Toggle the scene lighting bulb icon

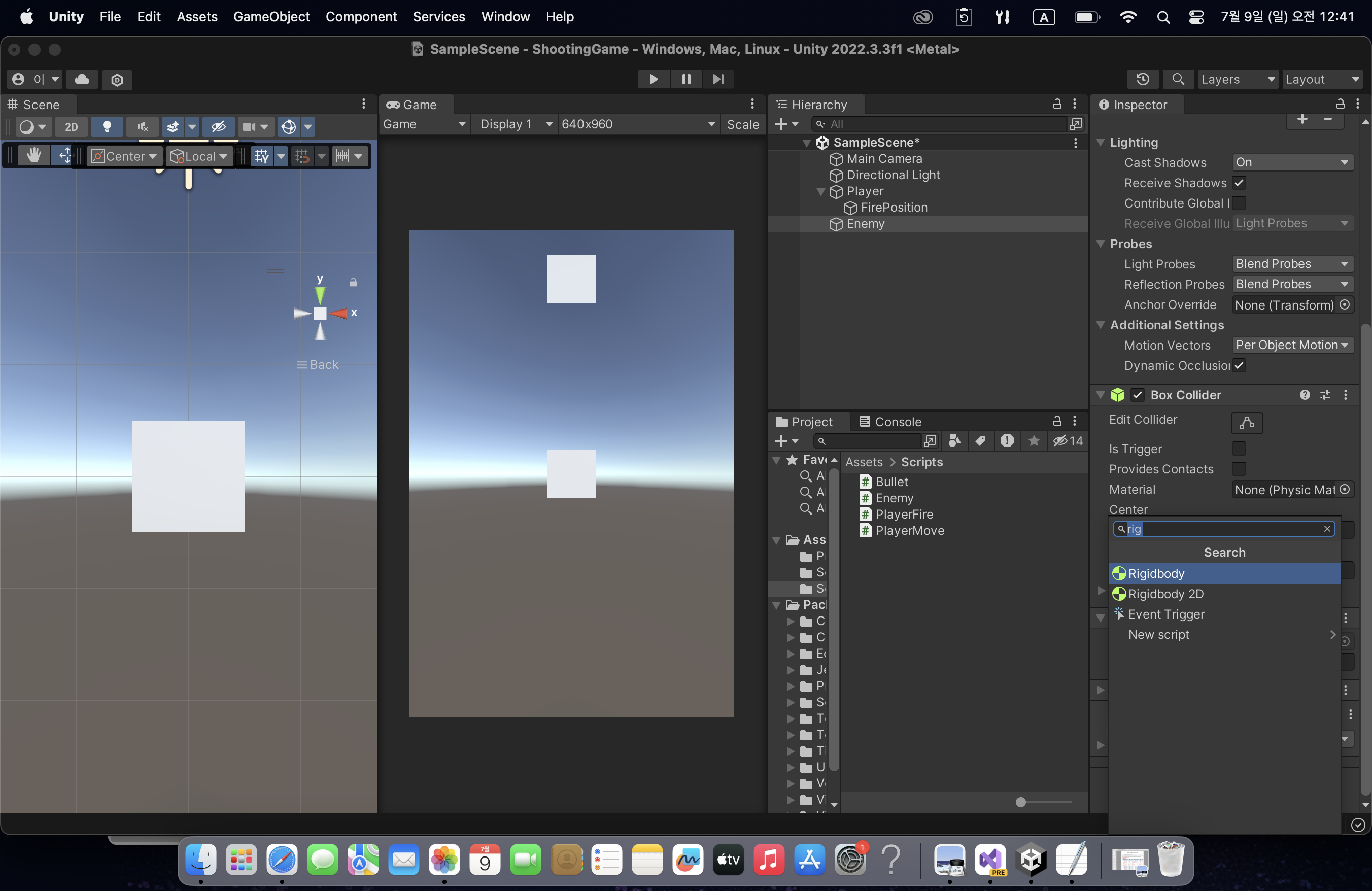point(107,126)
